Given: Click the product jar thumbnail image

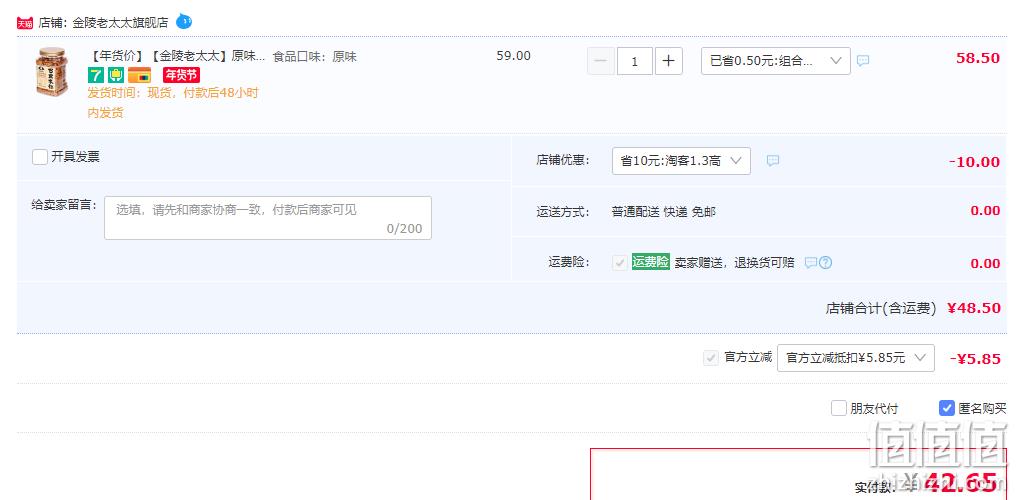Looking at the screenshot, I should 52,72.
